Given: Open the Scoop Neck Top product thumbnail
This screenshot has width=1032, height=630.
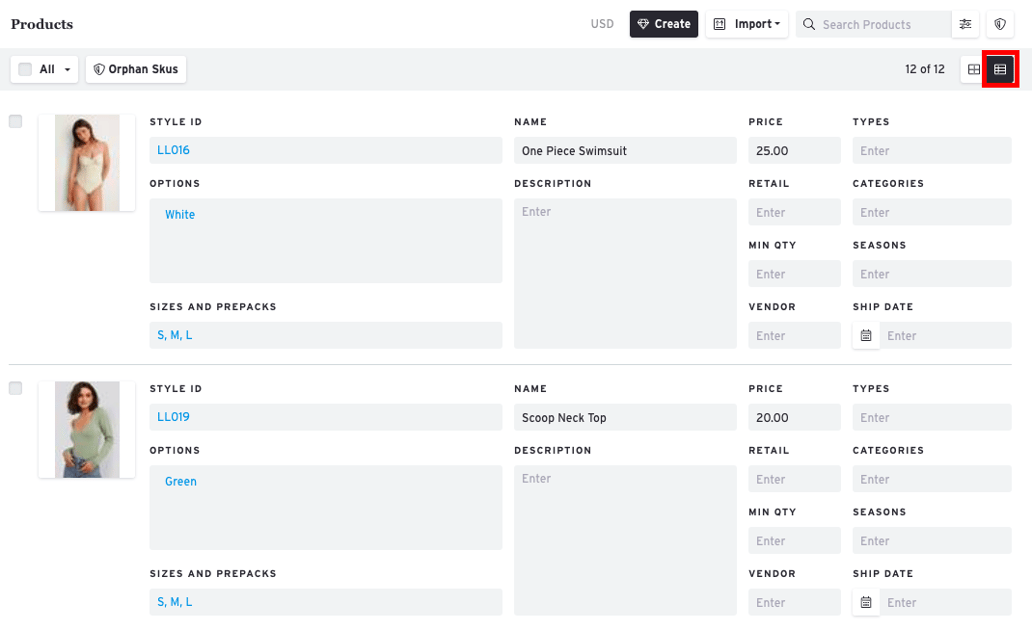Looking at the screenshot, I should tap(87, 429).
